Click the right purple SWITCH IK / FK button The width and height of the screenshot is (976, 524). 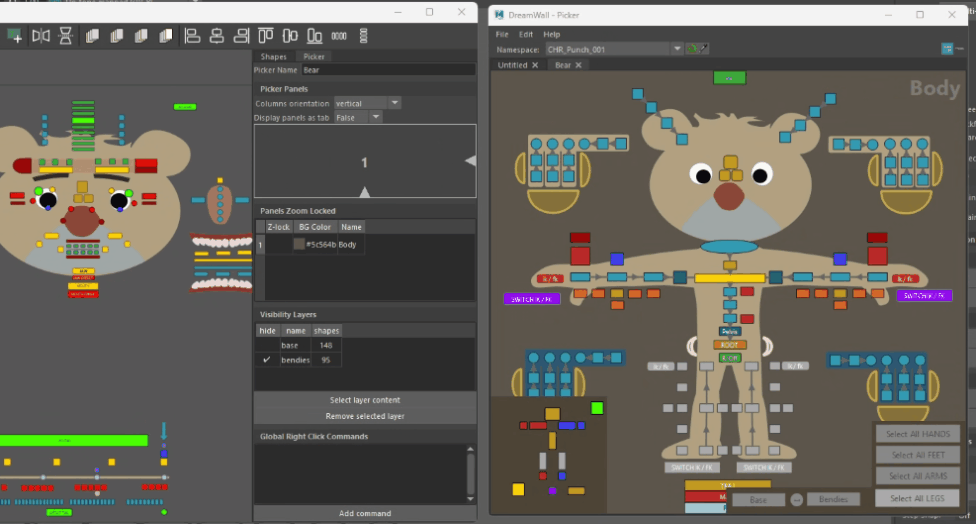[x=924, y=296]
